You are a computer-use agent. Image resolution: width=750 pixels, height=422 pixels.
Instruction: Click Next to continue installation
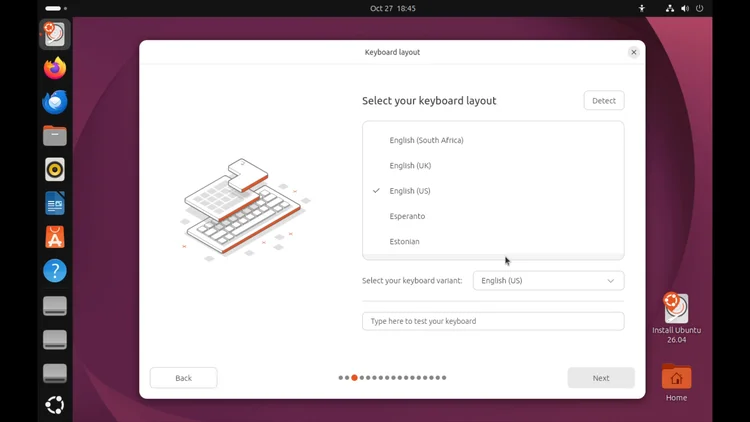coord(601,378)
